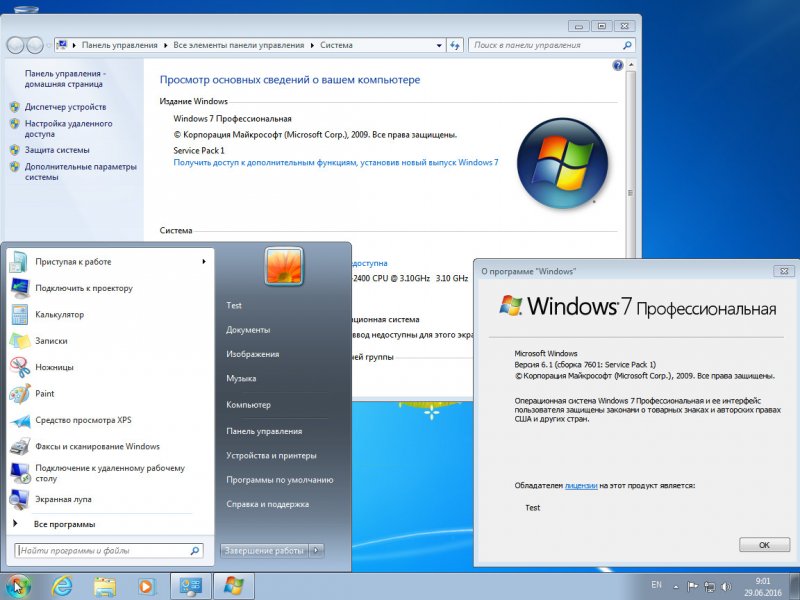This screenshot has width=800, height=600.
Task: Click OK in About Windows dialog
Action: pyautogui.click(x=764, y=544)
